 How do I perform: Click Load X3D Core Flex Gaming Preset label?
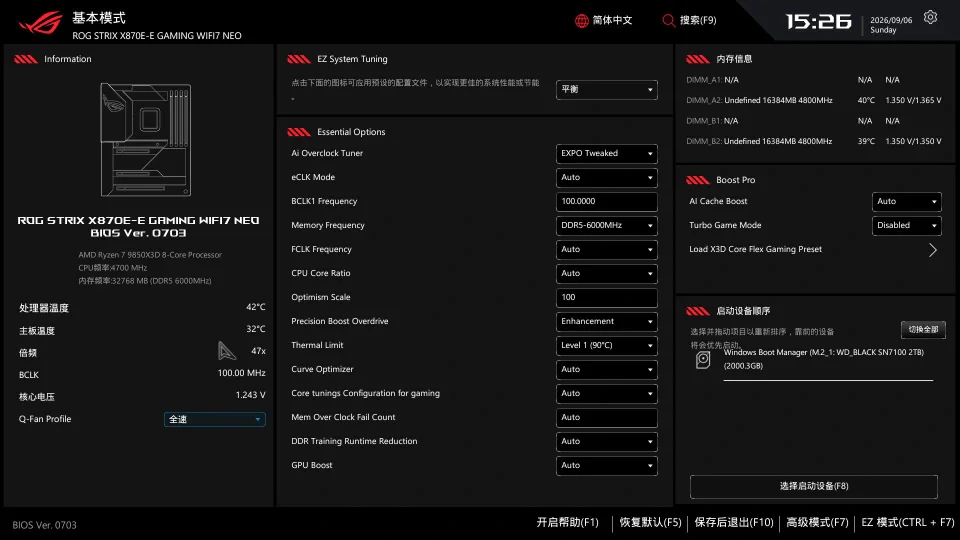[756, 249]
